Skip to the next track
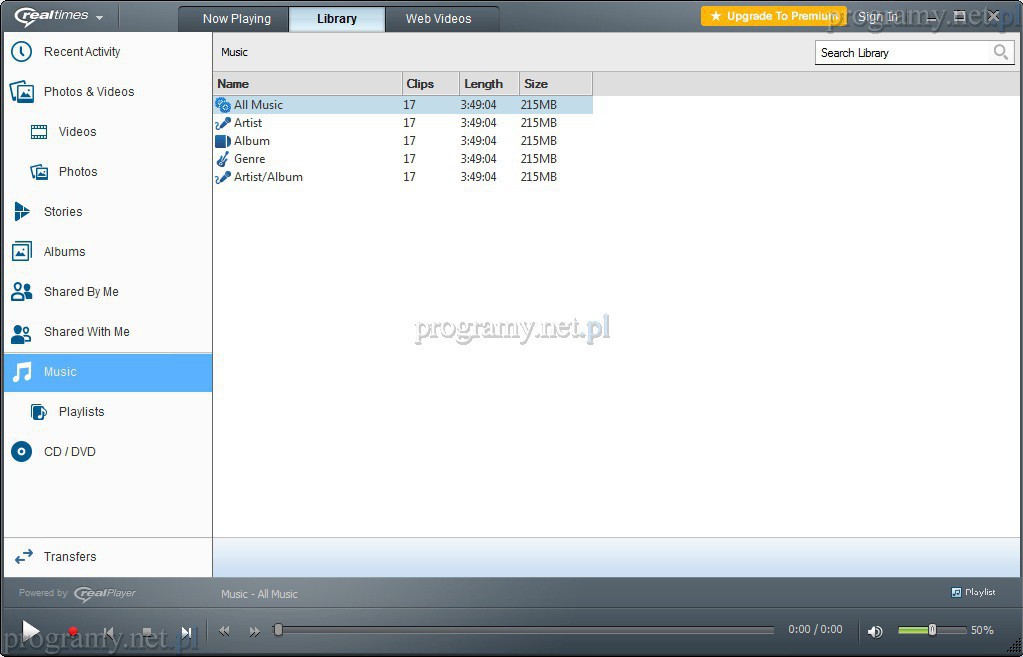This screenshot has height=657, width=1023. coord(186,632)
